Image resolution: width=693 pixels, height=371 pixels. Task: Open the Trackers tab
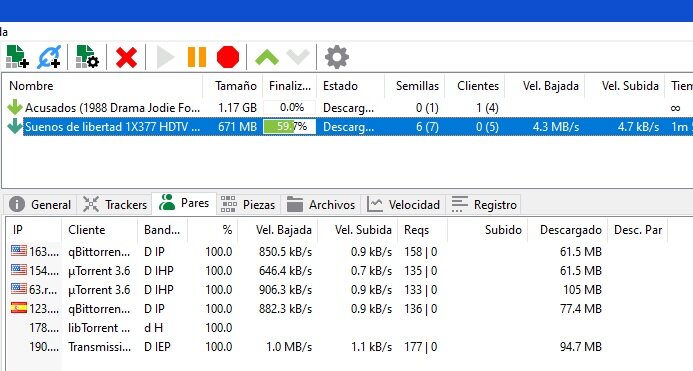[x=114, y=204]
